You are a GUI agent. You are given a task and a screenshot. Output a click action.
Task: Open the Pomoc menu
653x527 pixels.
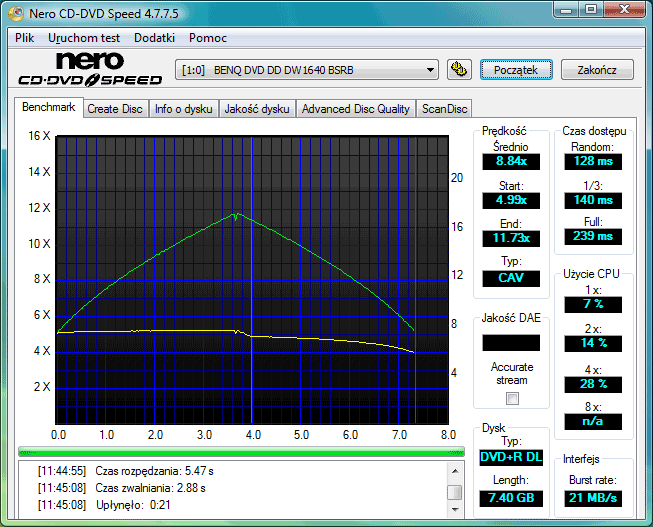click(x=208, y=38)
